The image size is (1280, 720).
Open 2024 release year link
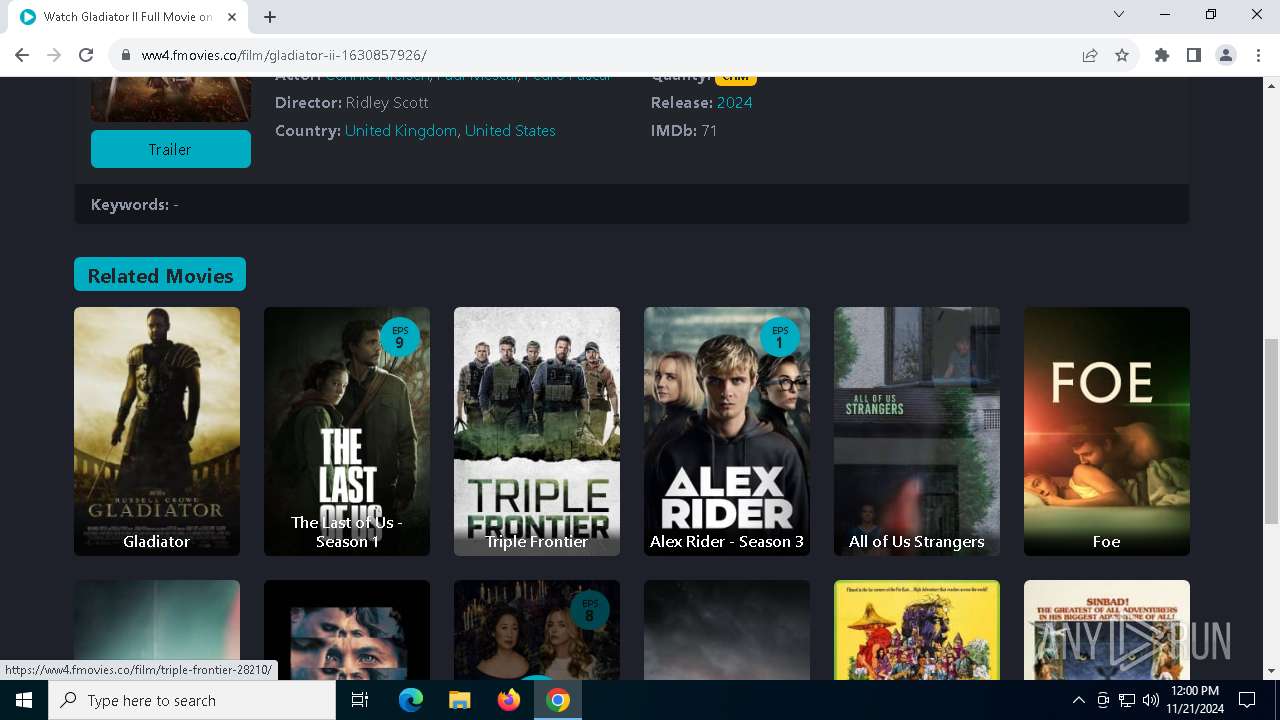pyautogui.click(x=735, y=102)
